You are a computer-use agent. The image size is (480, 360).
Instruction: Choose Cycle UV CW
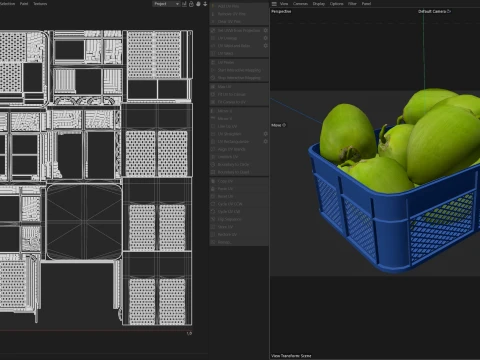tap(239, 211)
